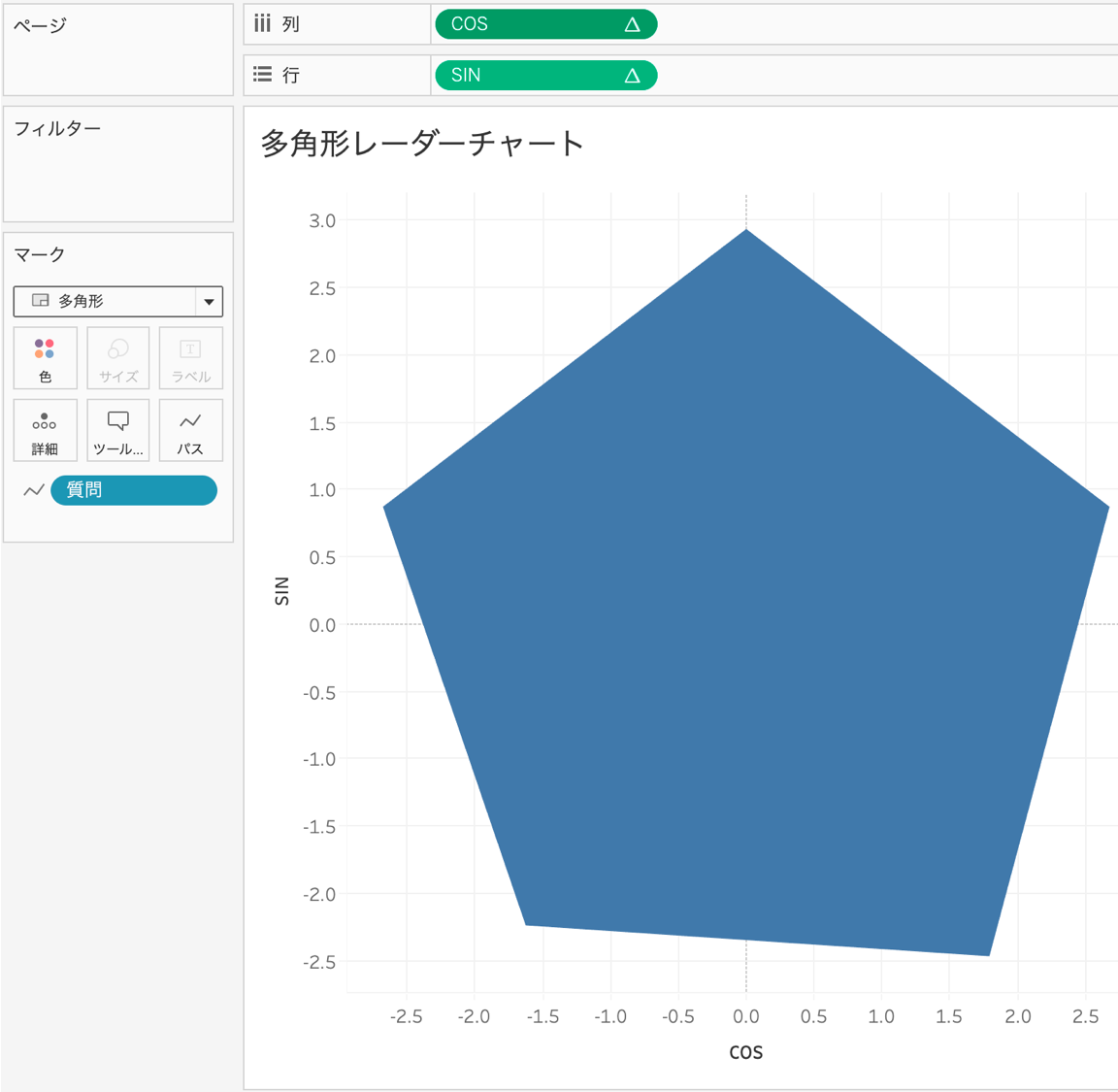The image size is (1118, 1092).
Task: Click the 2.5 tick on COS axis
Action: pos(1085,1016)
